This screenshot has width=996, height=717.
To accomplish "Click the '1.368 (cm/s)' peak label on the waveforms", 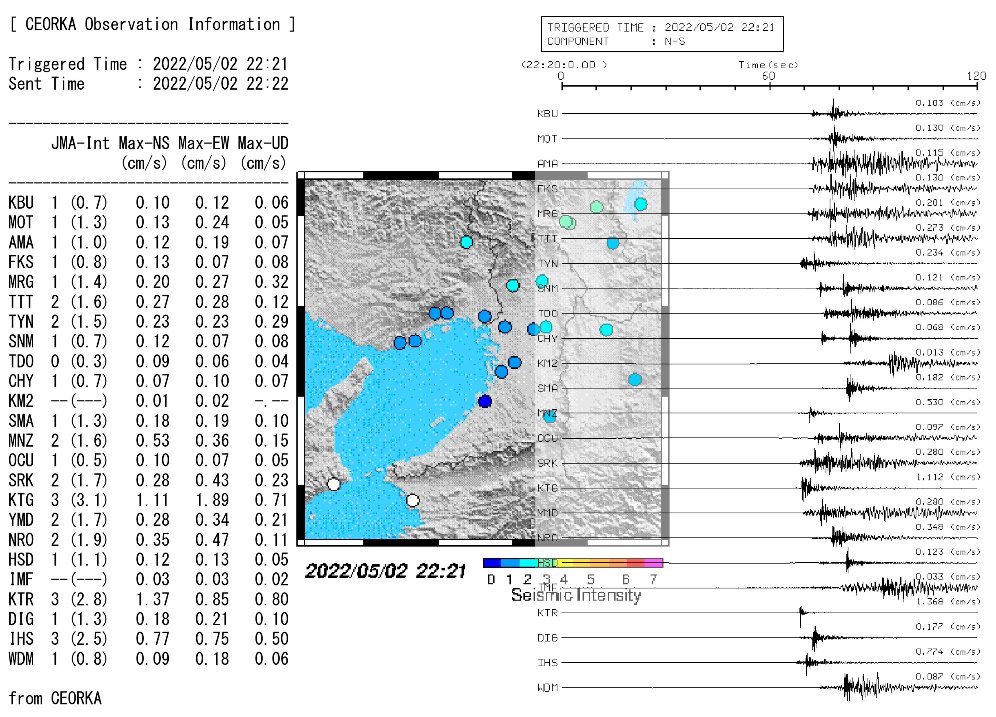I will pyautogui.click(x=948, y=601).
